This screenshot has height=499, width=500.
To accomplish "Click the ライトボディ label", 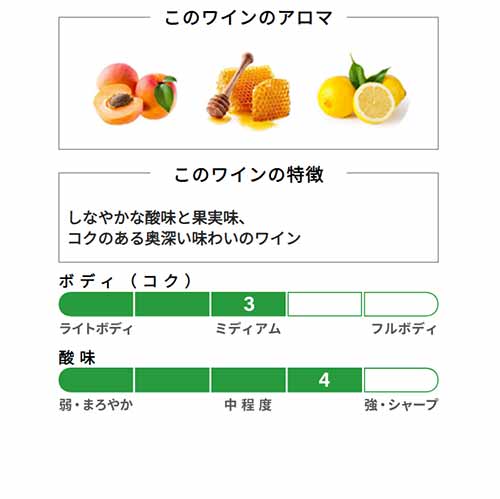I will 96,329.
